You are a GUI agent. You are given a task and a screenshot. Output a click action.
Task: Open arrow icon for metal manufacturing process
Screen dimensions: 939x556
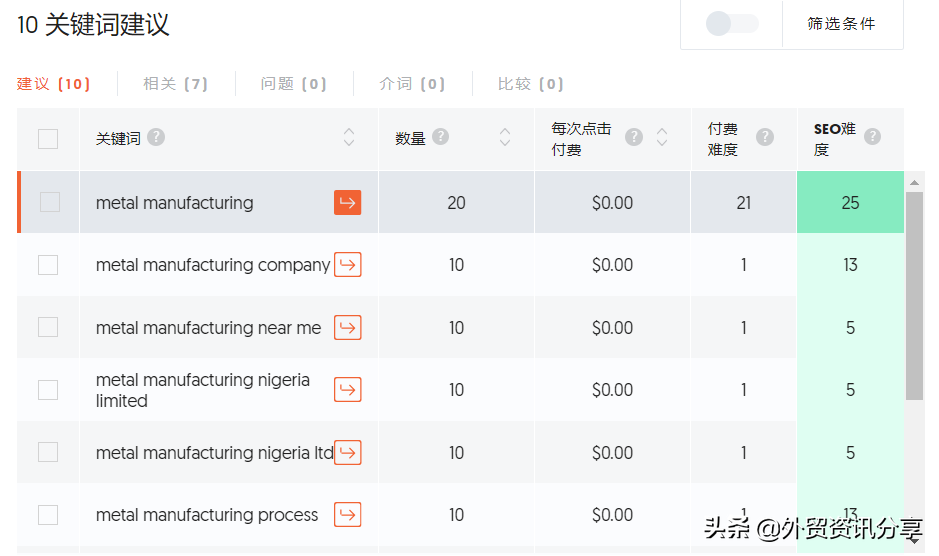tap(347, 515)
